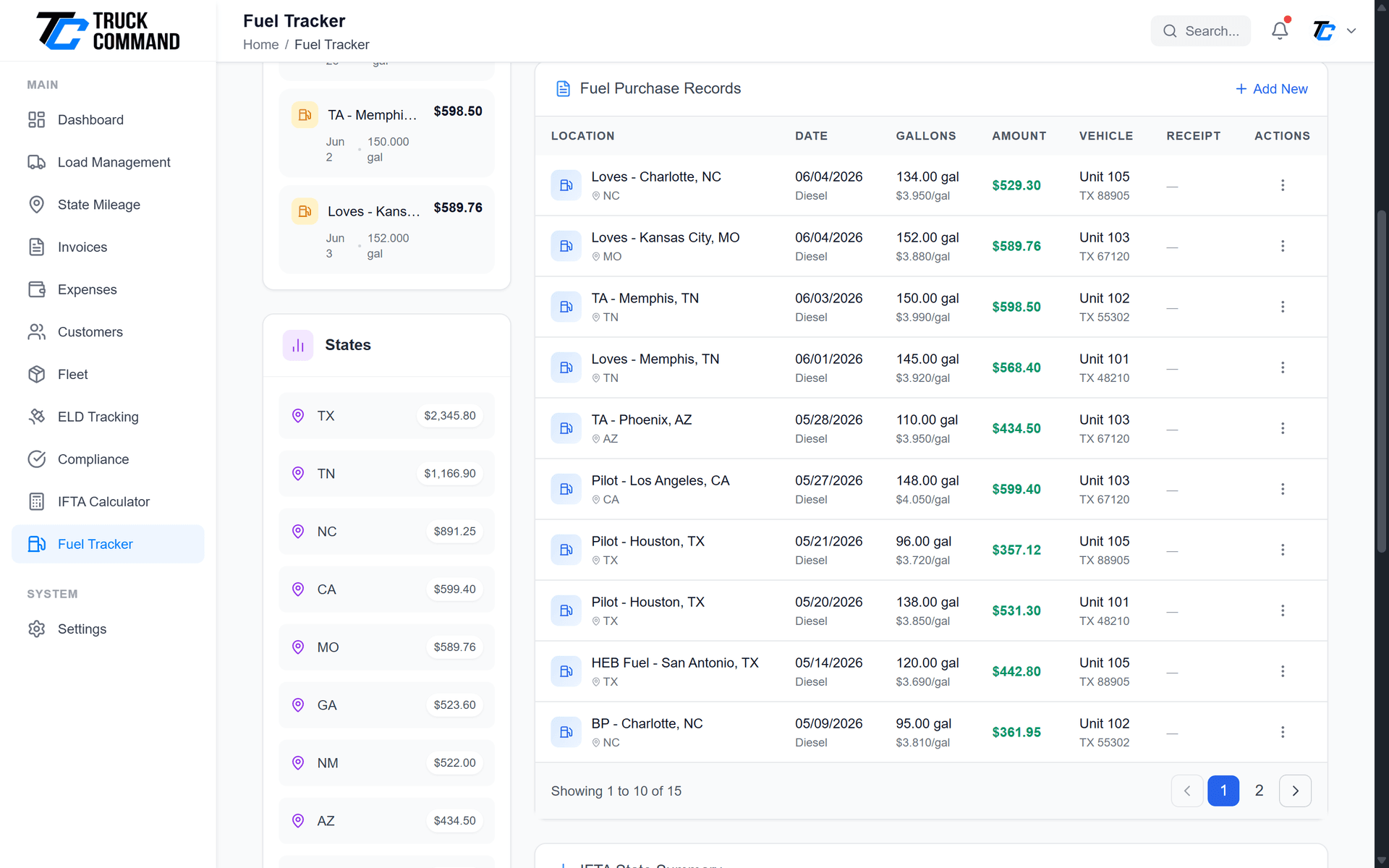Go to Customers page
The height and width of the screenshot is (868, 1389).
click(108, 332)
